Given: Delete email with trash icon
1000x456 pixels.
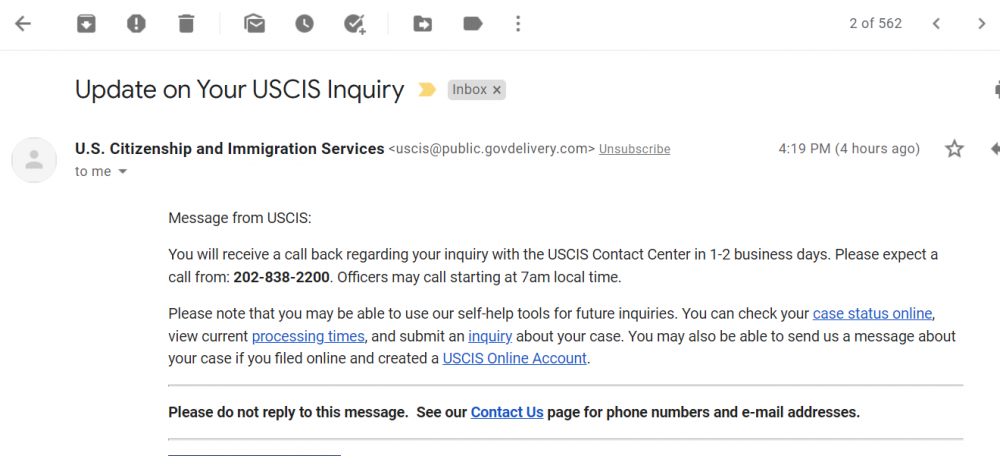Looking at the screenshot, I should [186, 24].
